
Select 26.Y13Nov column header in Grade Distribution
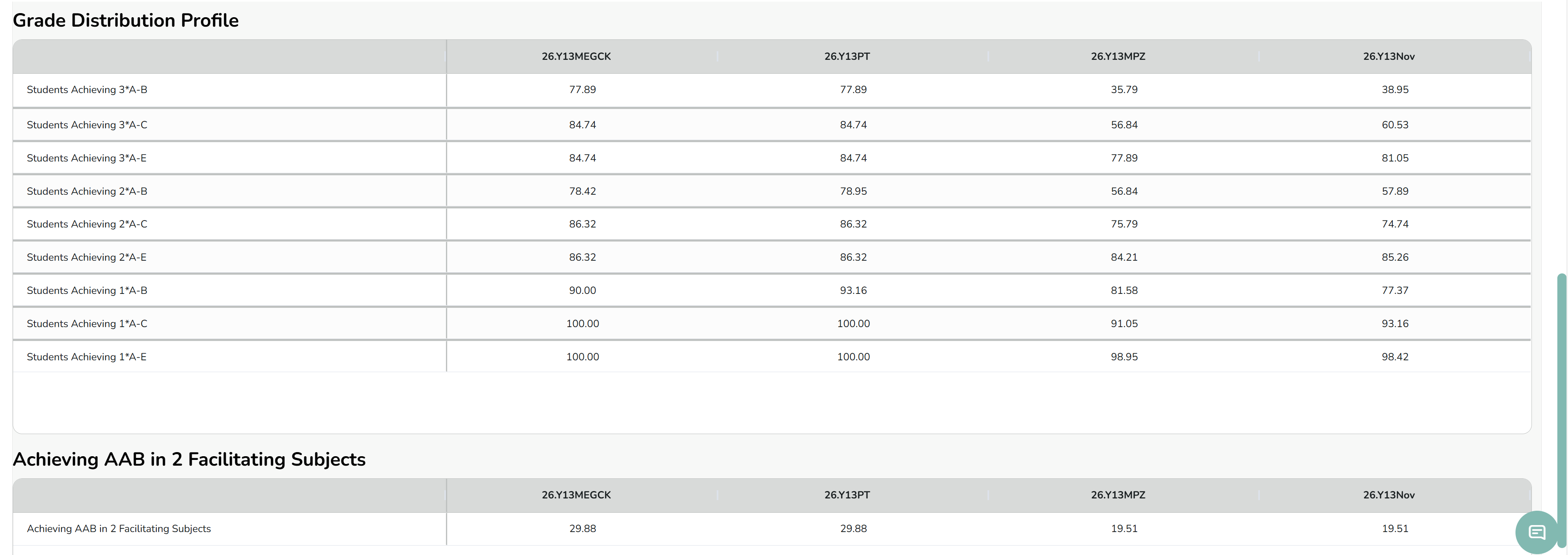(x=1388, y=57)
